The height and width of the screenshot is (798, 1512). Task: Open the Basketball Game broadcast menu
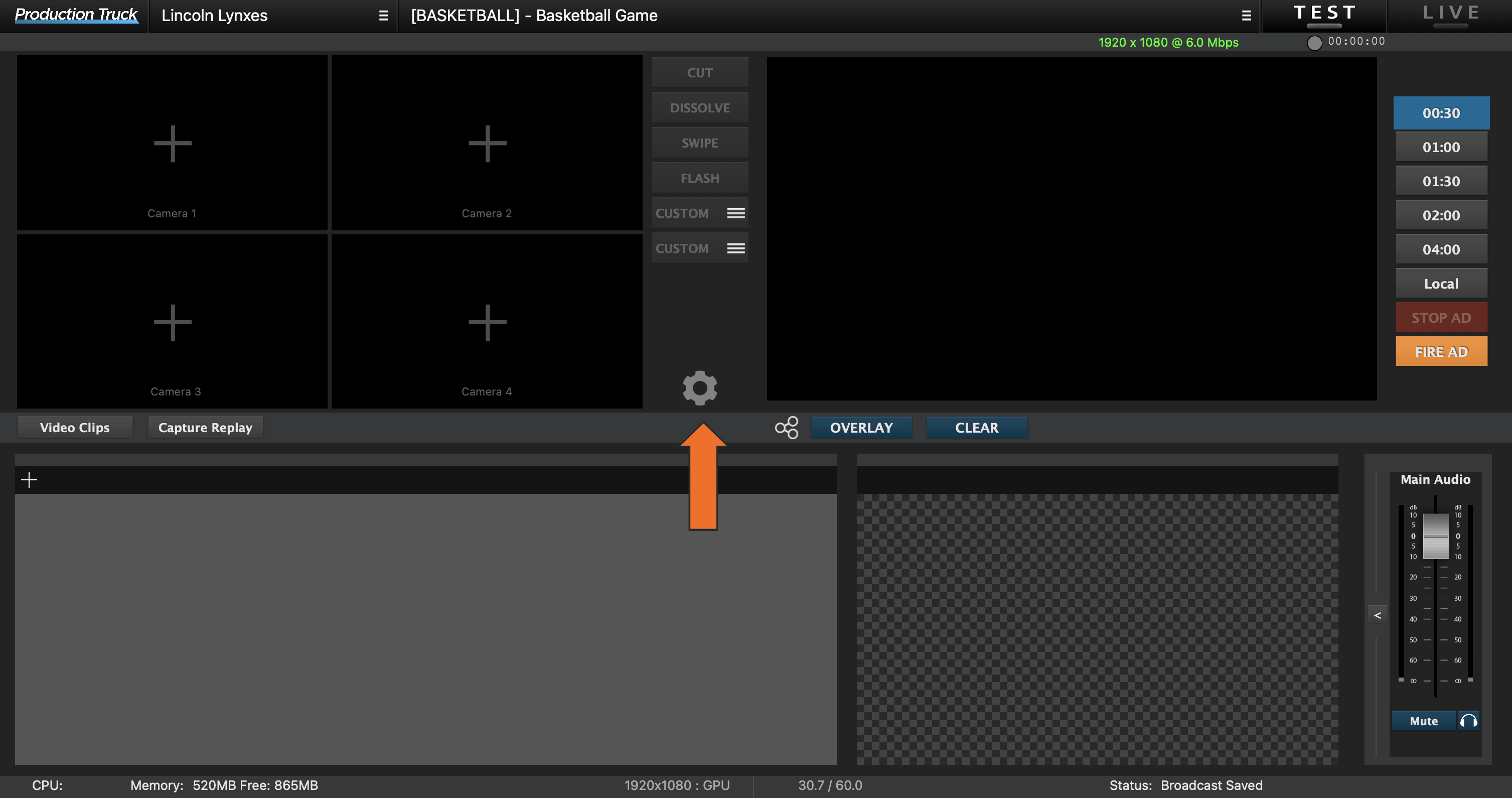[x=1246, y=16]
